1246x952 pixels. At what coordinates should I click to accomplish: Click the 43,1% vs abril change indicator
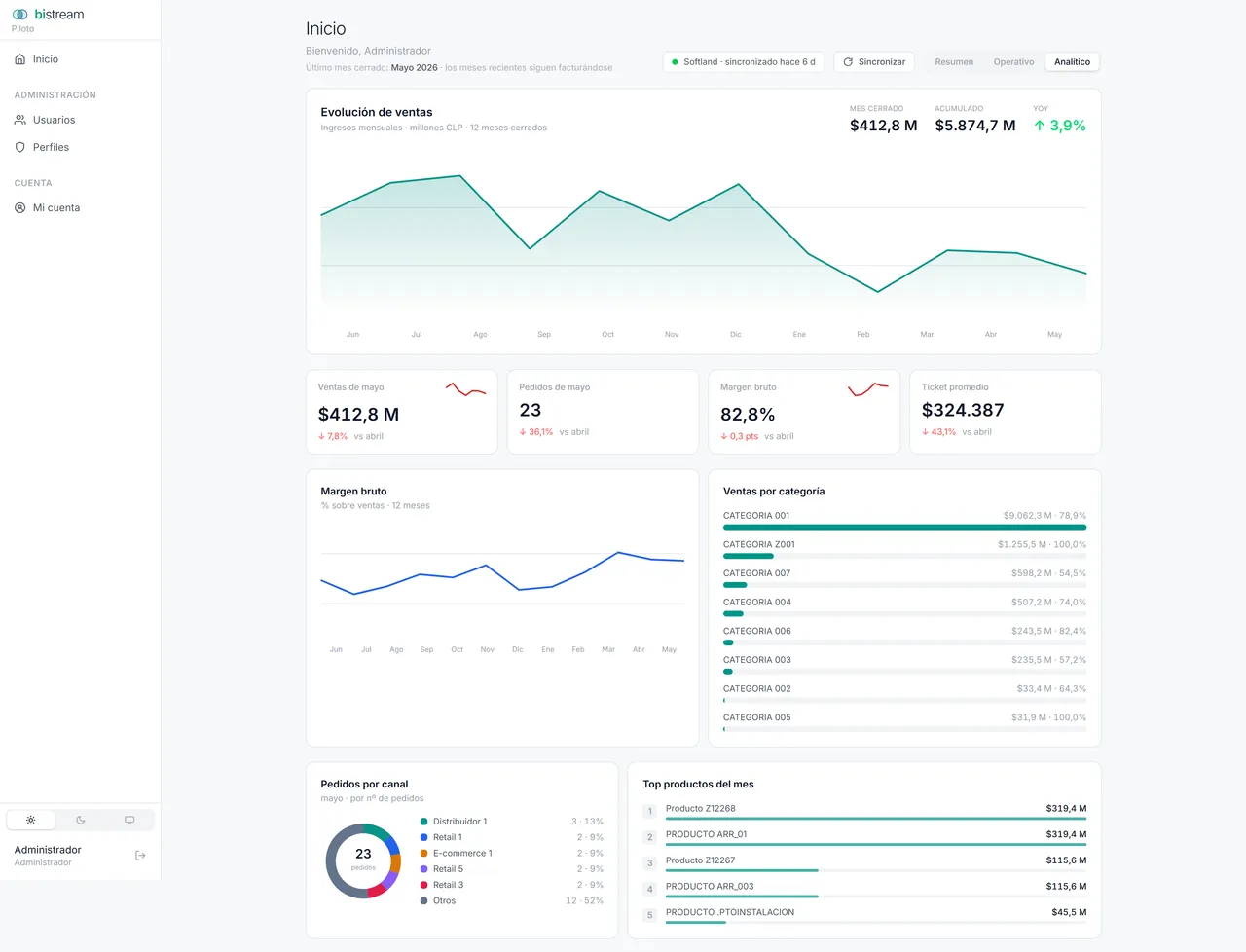click(957, 432)
